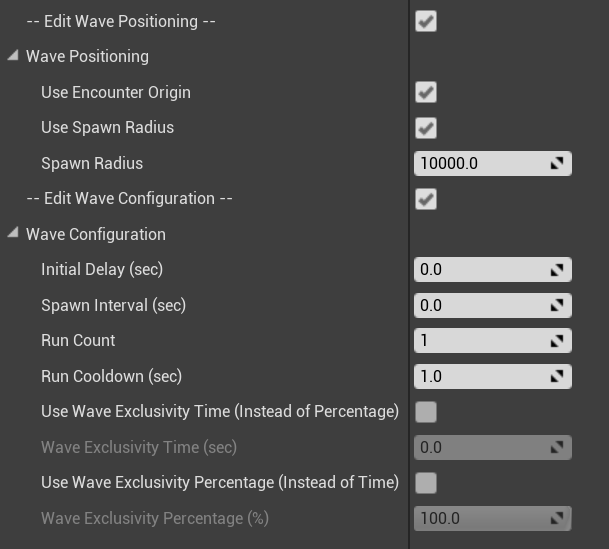Click the Run Count field arrow icon
Viewport: 609px width, 549px height.
pos(557,341)
